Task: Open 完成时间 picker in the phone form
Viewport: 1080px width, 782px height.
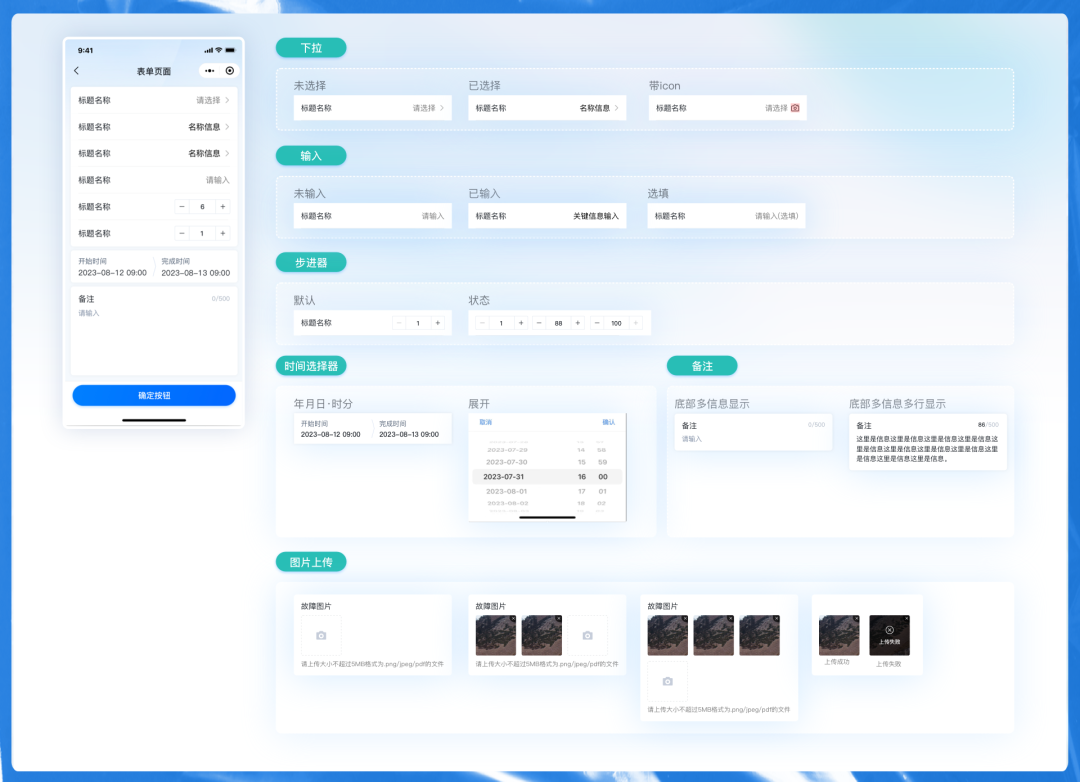Action: 196,267
